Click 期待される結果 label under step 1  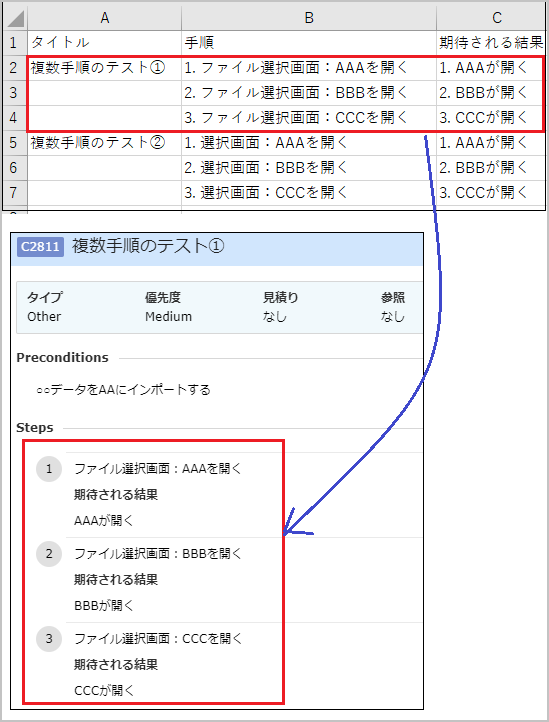point(116,495)
